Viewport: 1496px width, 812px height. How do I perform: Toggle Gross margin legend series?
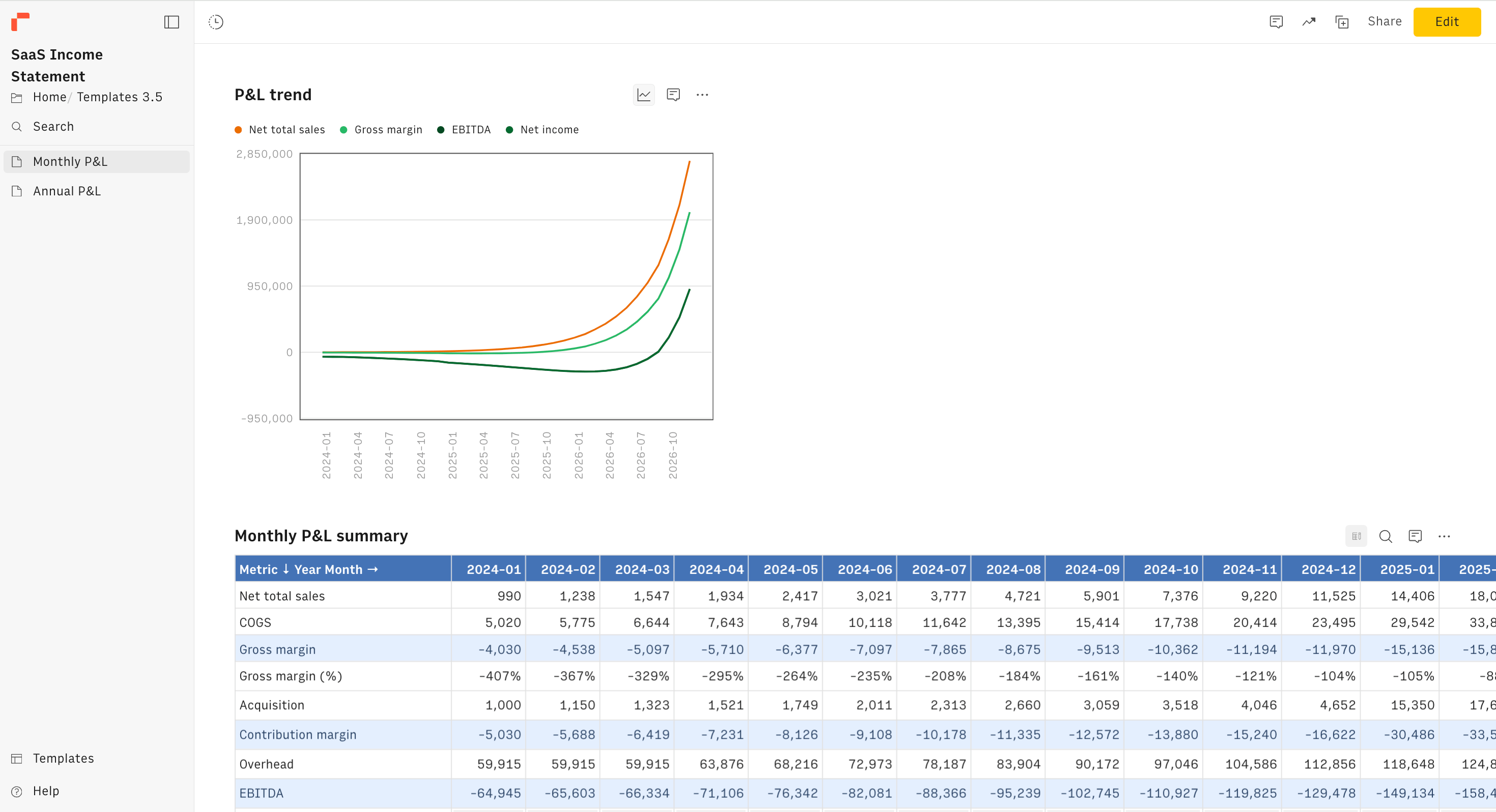tap(381, 130)
